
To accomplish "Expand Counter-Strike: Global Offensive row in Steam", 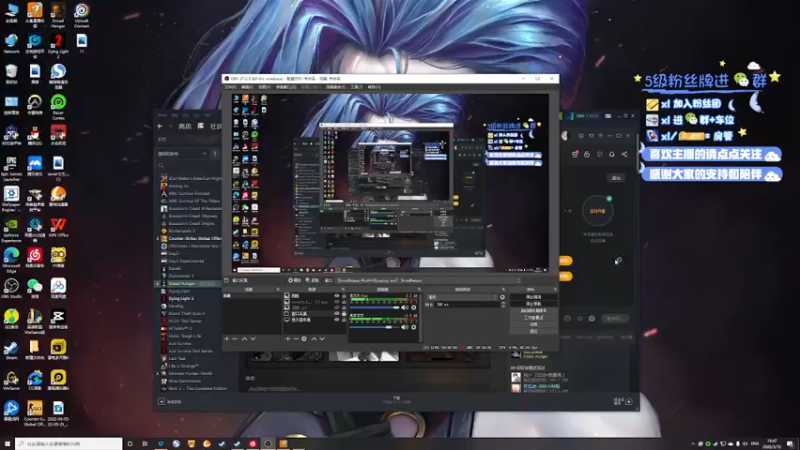I will [158, 238].
